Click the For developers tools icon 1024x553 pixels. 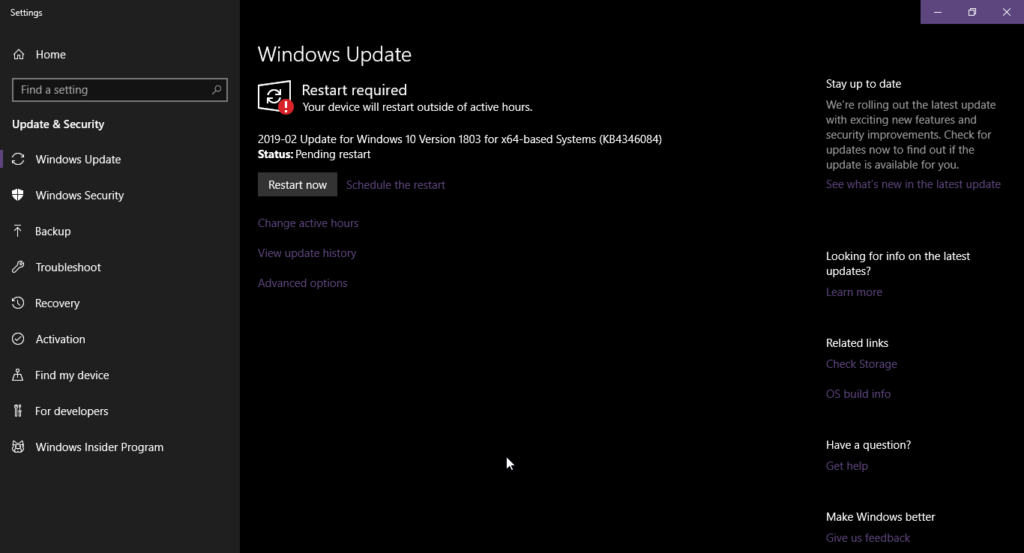18,411
